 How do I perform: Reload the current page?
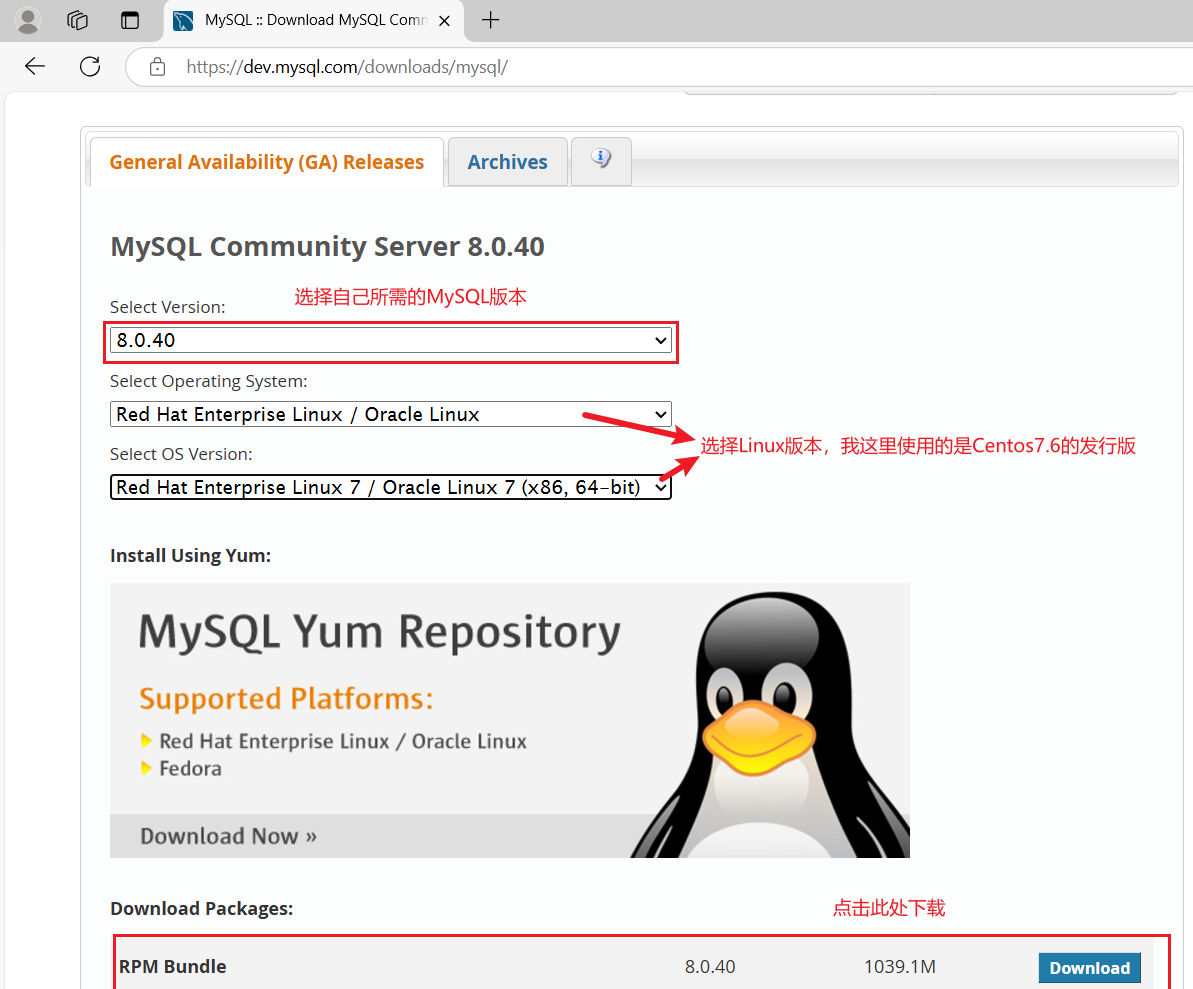tap(90, 67)
